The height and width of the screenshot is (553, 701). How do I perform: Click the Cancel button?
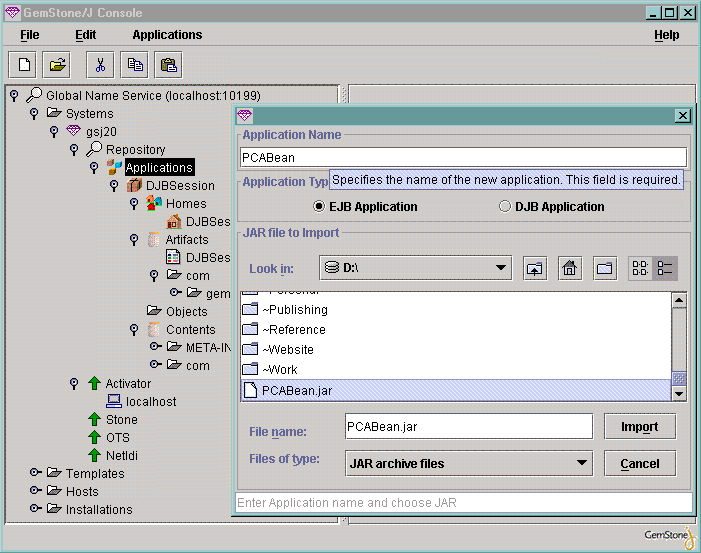click(x=640, y=464)
